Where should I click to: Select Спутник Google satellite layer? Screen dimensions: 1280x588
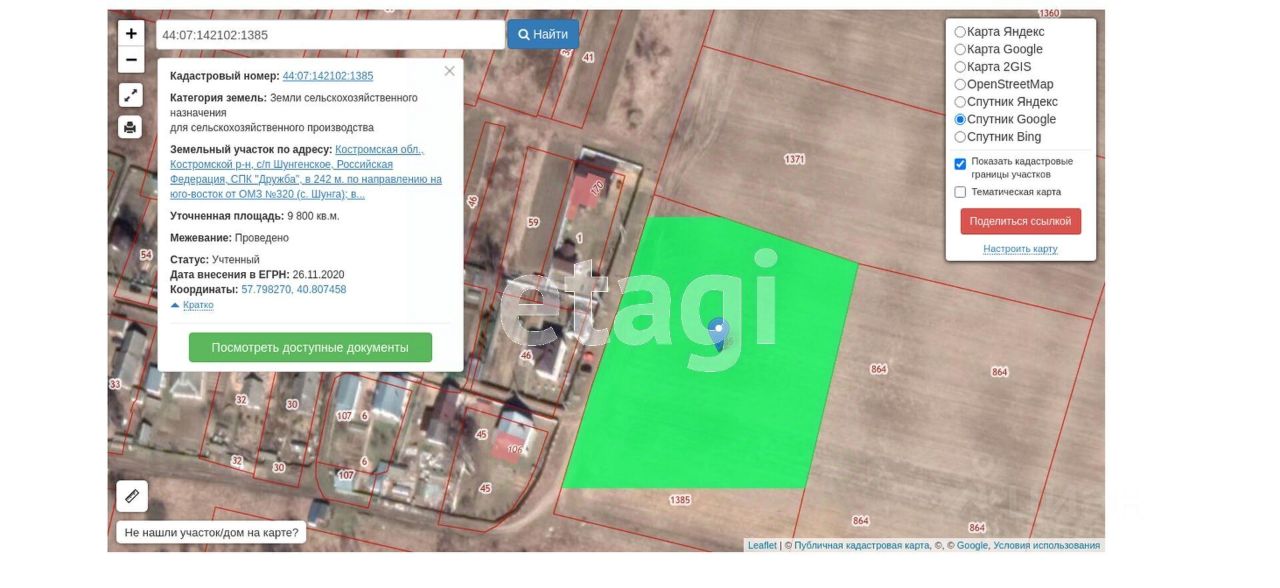[x=960, y=119]
